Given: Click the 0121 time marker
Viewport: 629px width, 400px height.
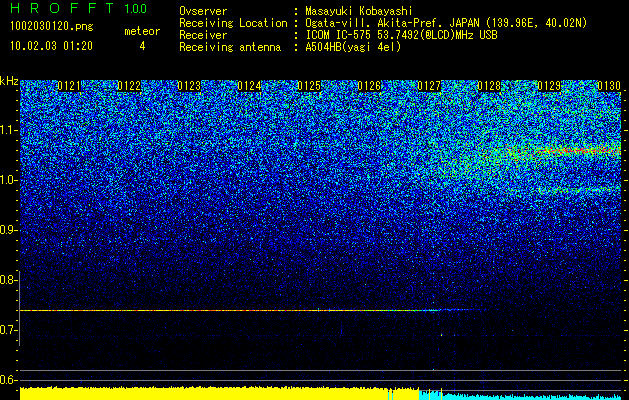Looking at the screenshot, I should coord(69,86).
